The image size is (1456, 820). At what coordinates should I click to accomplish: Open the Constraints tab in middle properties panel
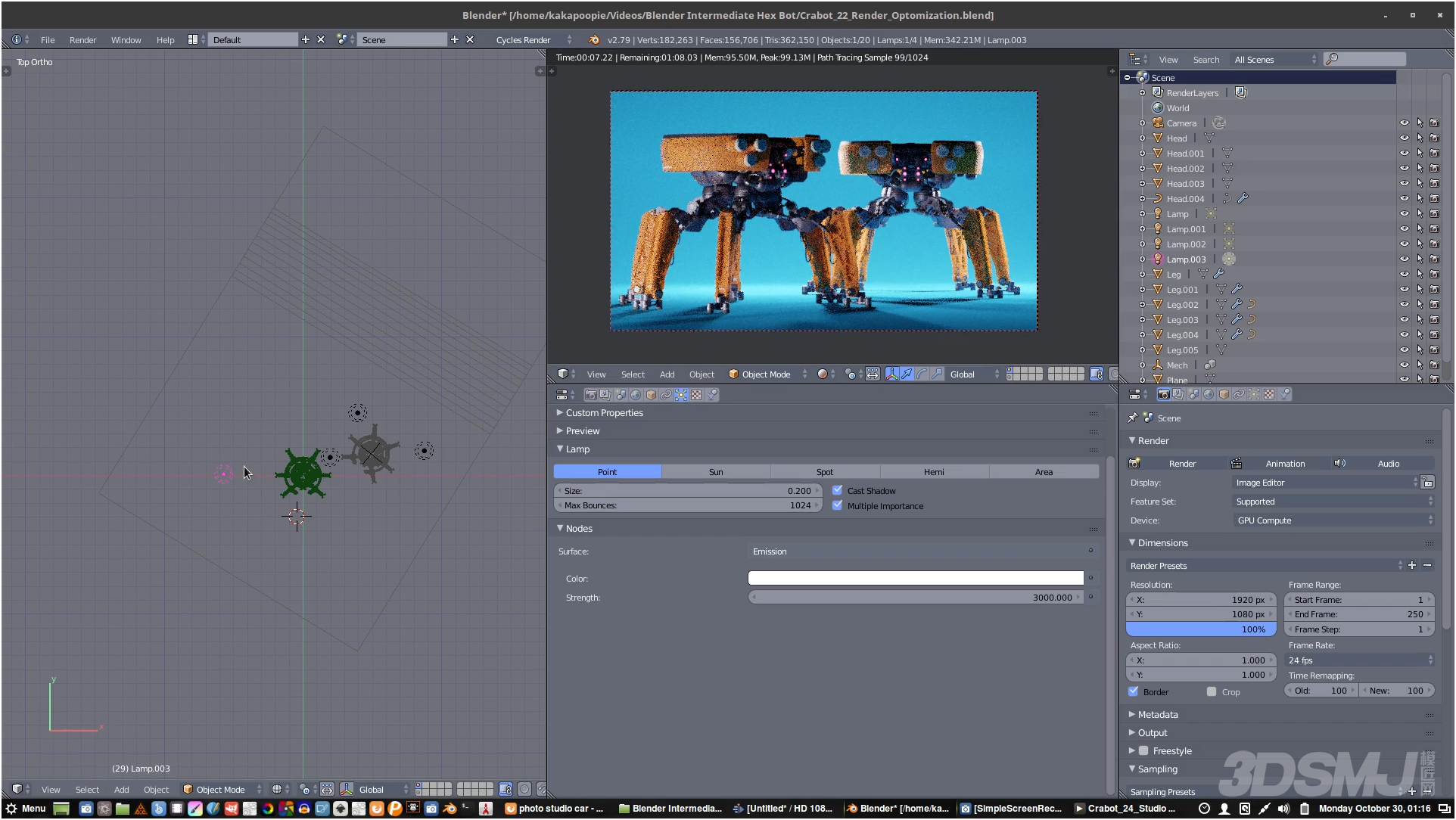(666, 395)
